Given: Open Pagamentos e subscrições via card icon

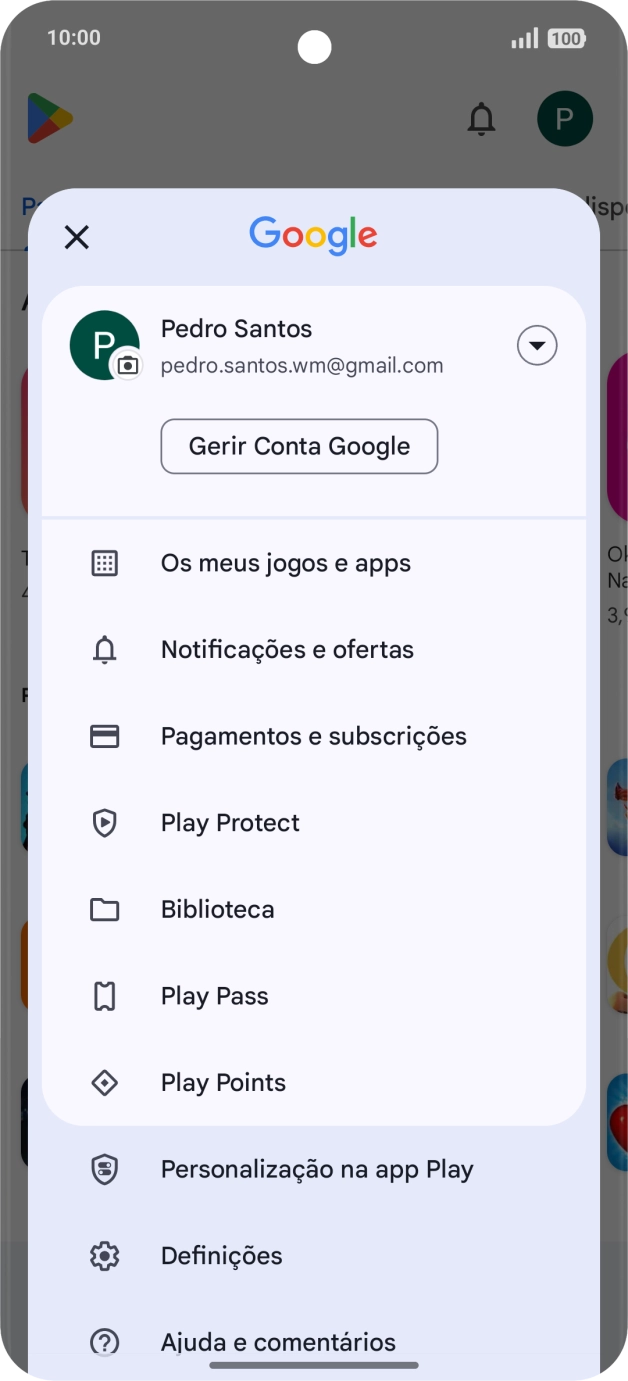Looking at the screenshot, I should click(x=105, y=735).
